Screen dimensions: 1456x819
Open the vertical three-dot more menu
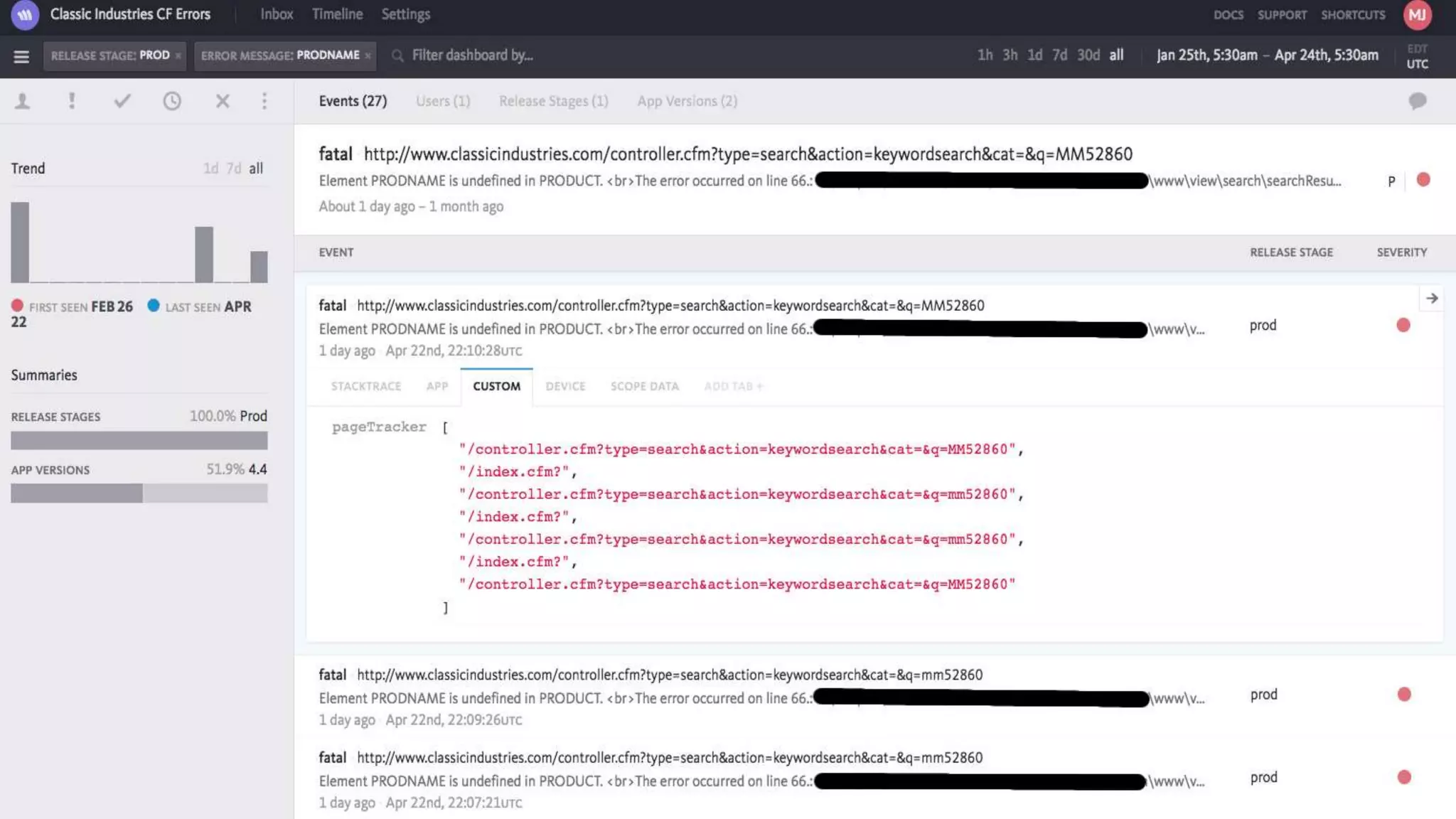coord(264,101)
